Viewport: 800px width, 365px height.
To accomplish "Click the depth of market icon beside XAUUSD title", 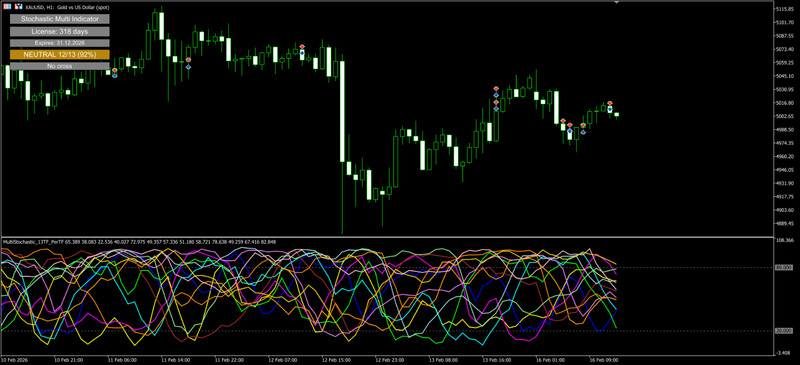I will pos(17,7).
